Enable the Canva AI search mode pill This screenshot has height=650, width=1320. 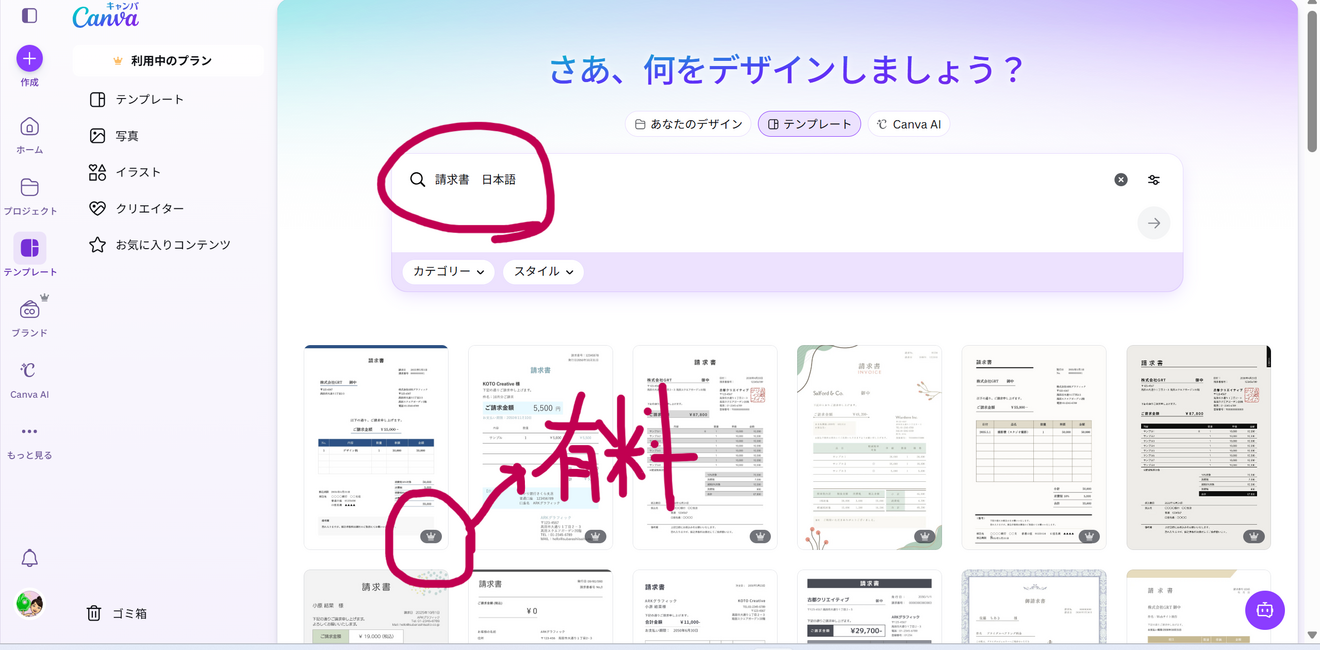point(907,123)
